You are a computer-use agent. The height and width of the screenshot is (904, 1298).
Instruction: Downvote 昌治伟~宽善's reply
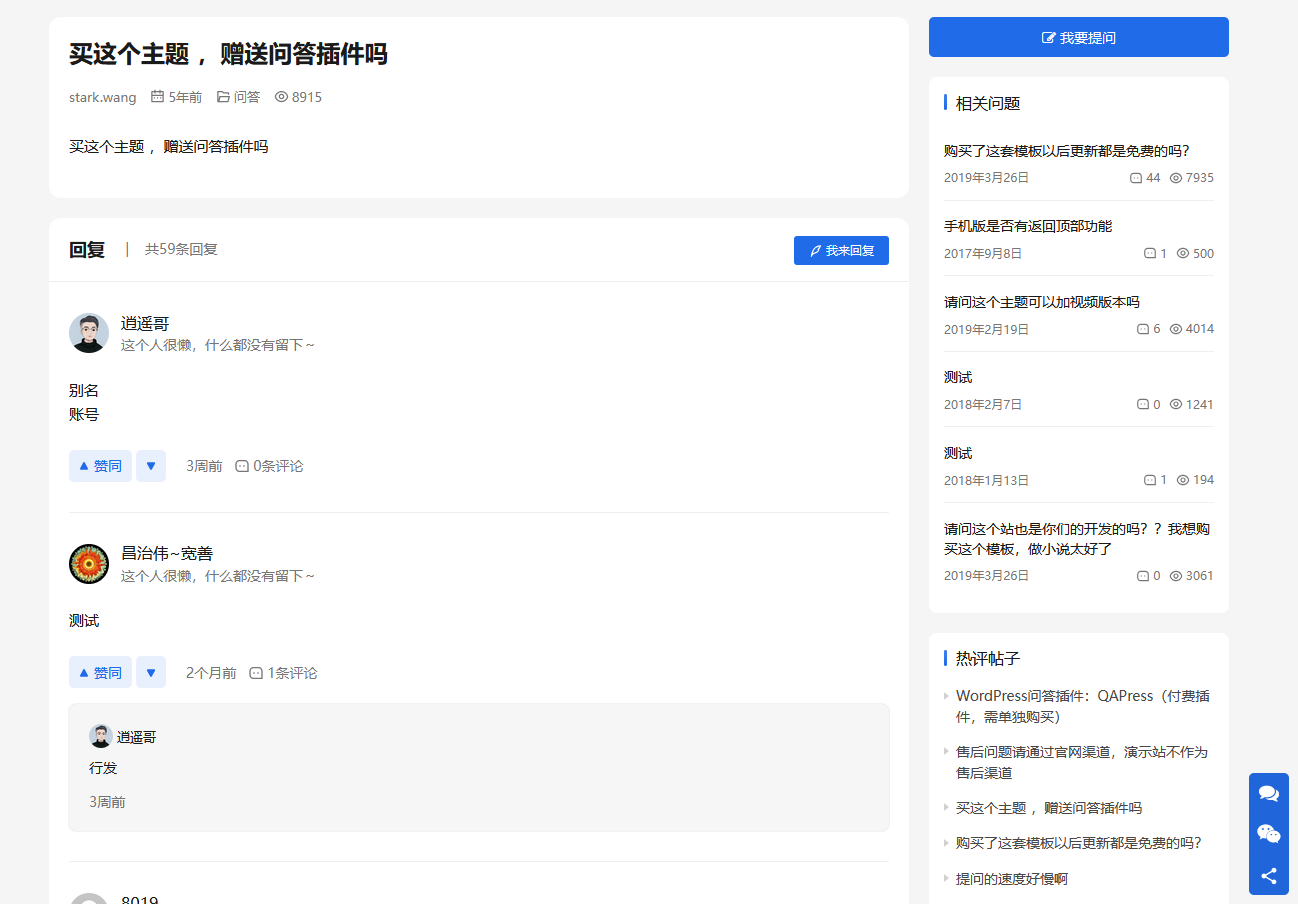click(x=151, y=673)
